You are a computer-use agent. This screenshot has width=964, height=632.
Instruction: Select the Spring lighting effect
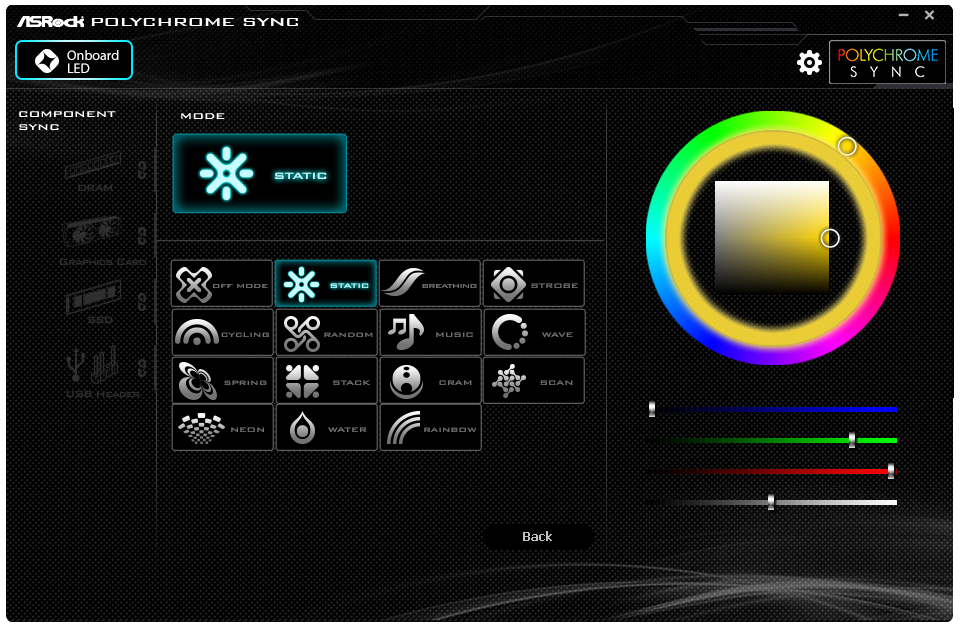pos(223,381)
